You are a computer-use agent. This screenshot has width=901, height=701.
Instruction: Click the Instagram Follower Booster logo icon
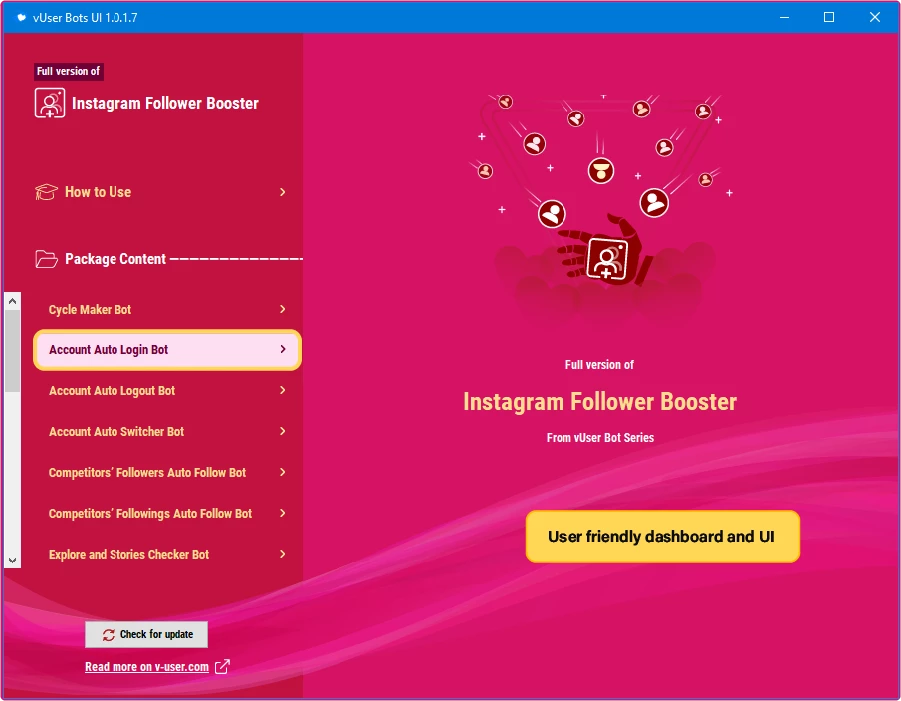click(x=49, y=103)
